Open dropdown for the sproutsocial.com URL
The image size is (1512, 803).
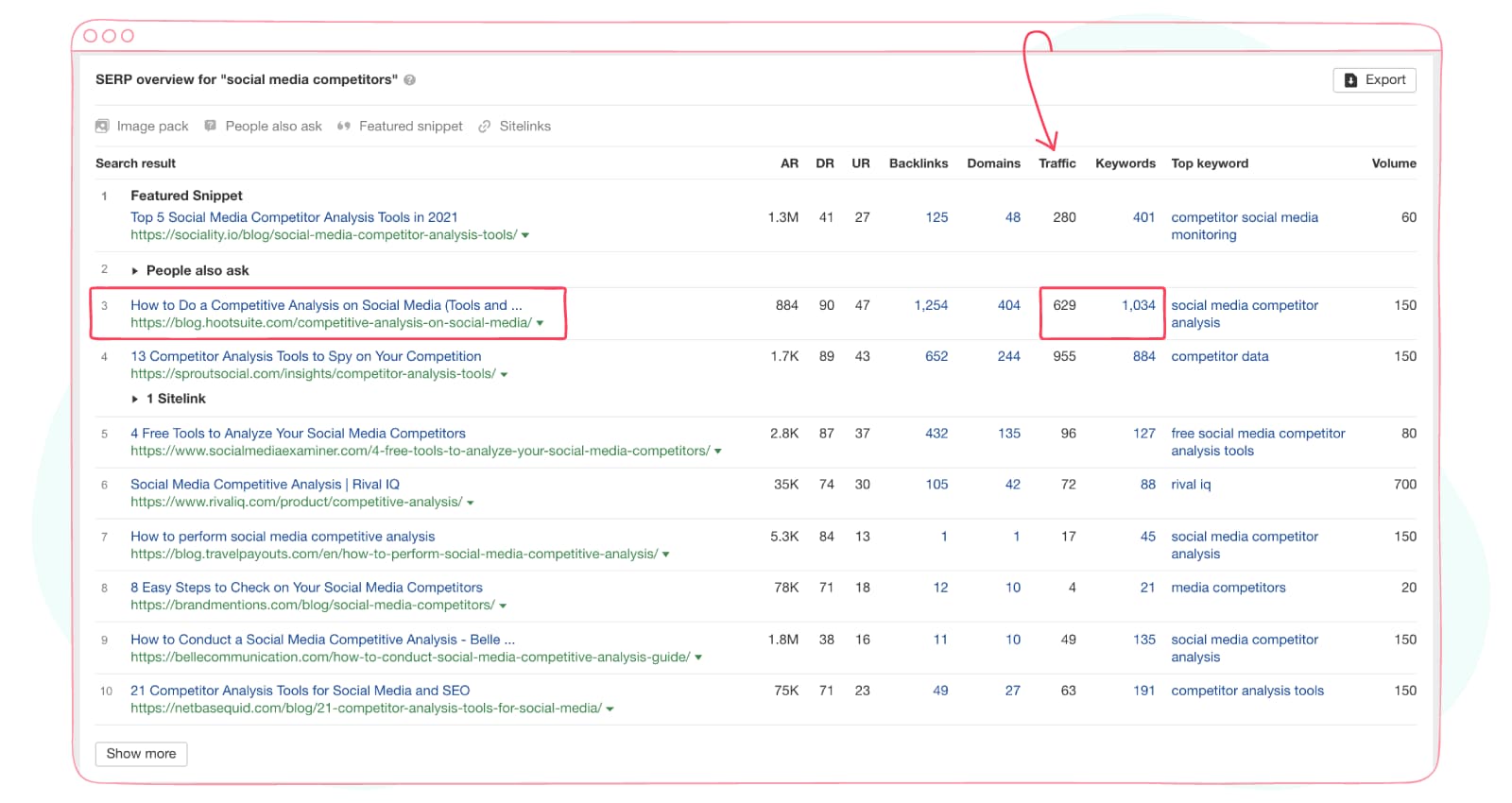point(504,374)
